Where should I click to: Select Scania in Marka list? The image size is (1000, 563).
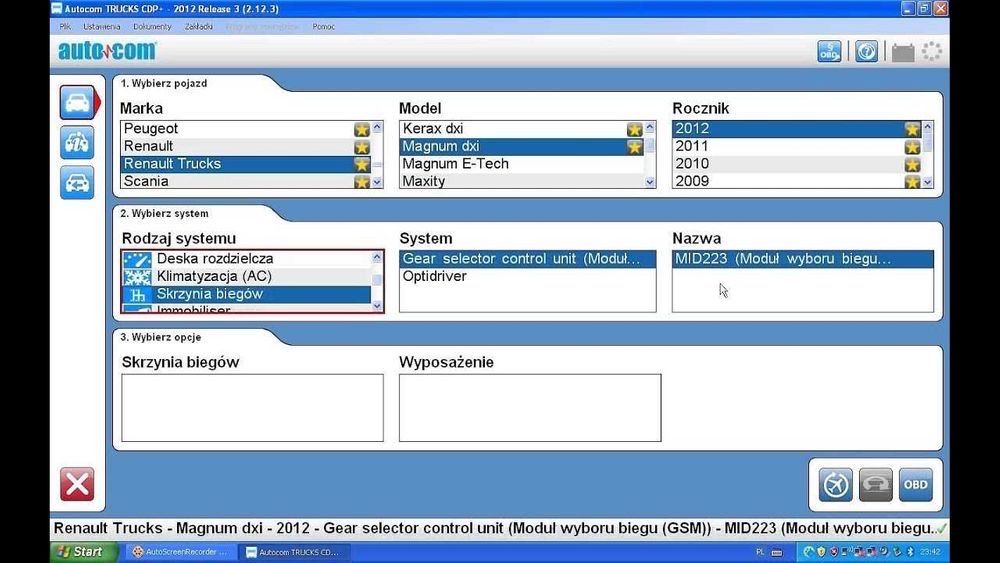point(246,180)
